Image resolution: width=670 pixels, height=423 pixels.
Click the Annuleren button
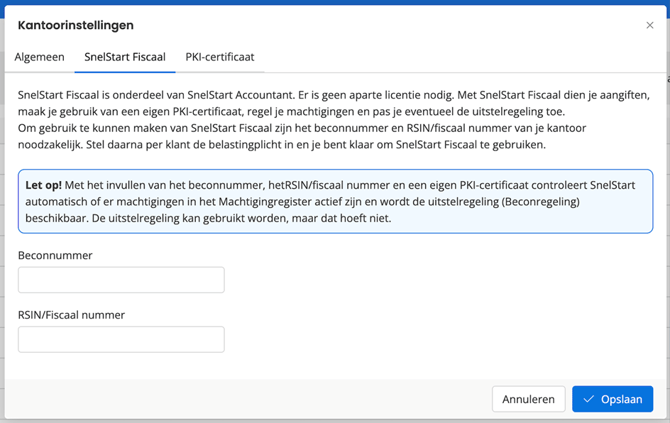pyautogui.click(x=528, y=399)
